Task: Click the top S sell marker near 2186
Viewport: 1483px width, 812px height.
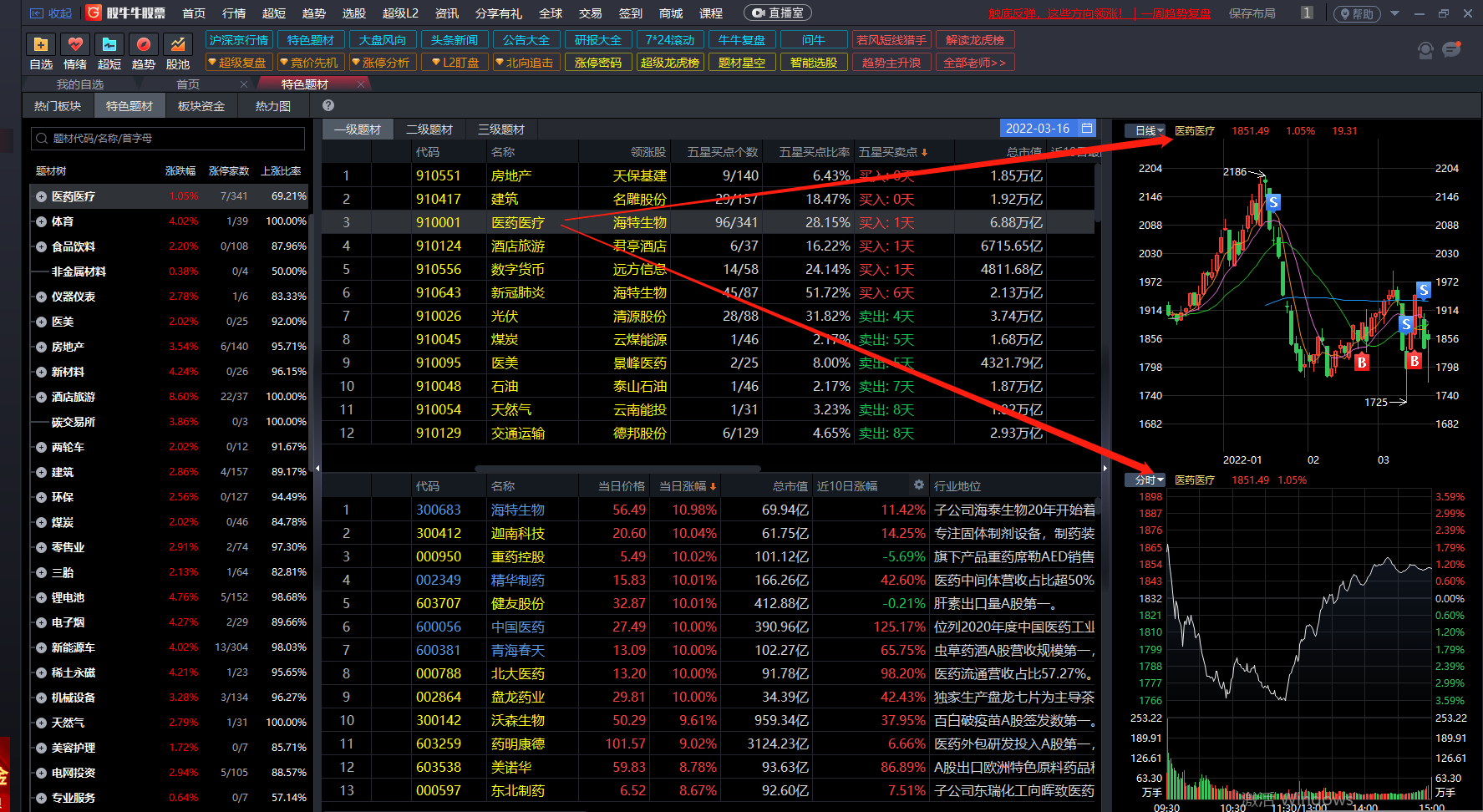Action: tap(1273, 202)
